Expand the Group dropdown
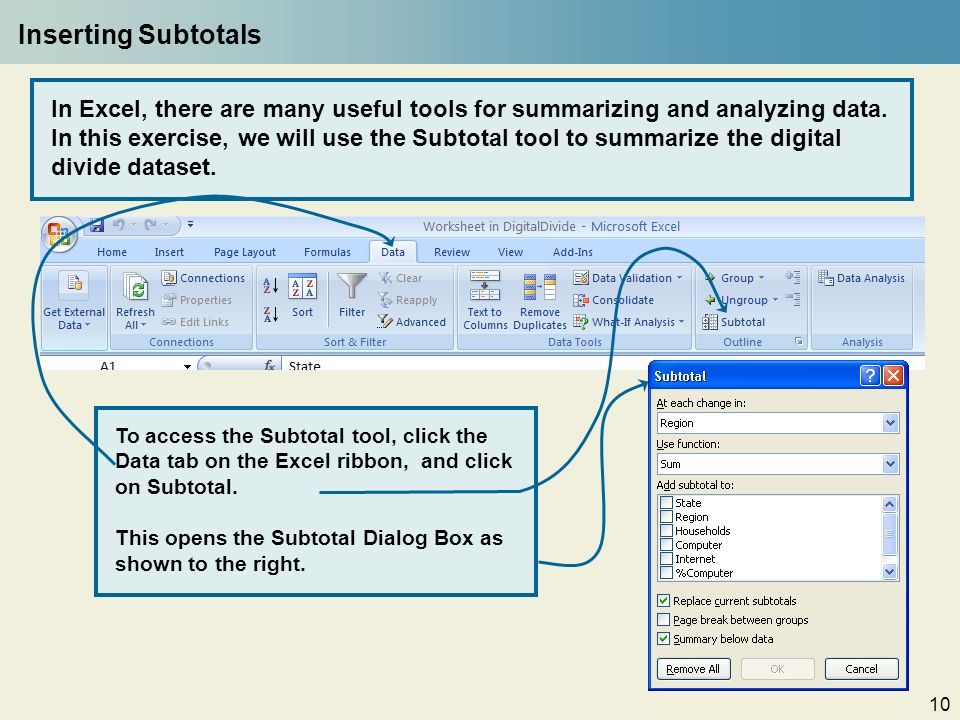The image size is (960, 720). click(762, 278)
